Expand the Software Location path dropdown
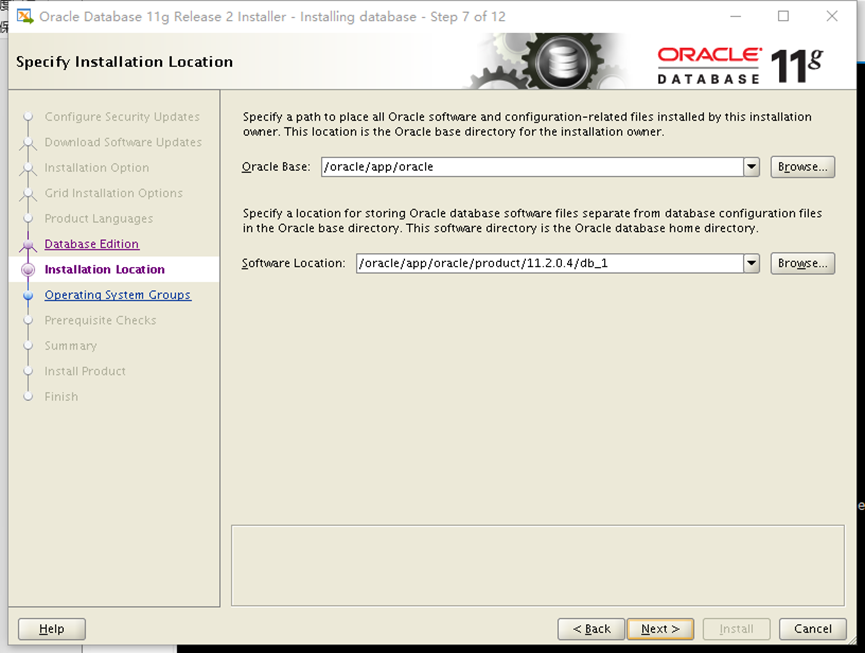The image size is (865, 653). pos(752,264)
